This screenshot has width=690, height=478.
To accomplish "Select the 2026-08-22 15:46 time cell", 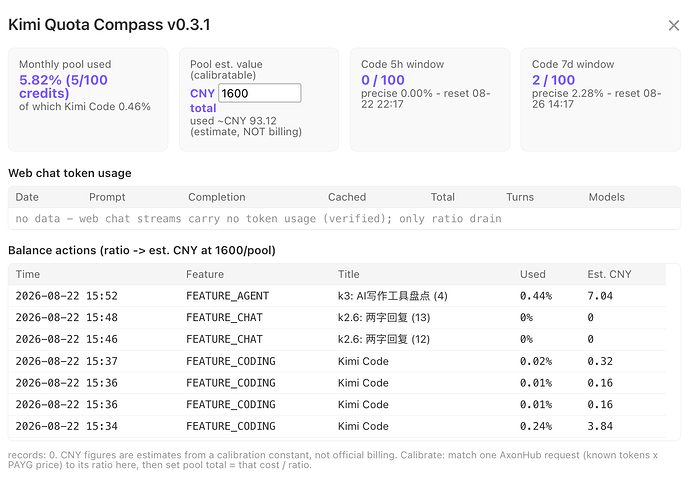I will (x=66, y=339).
